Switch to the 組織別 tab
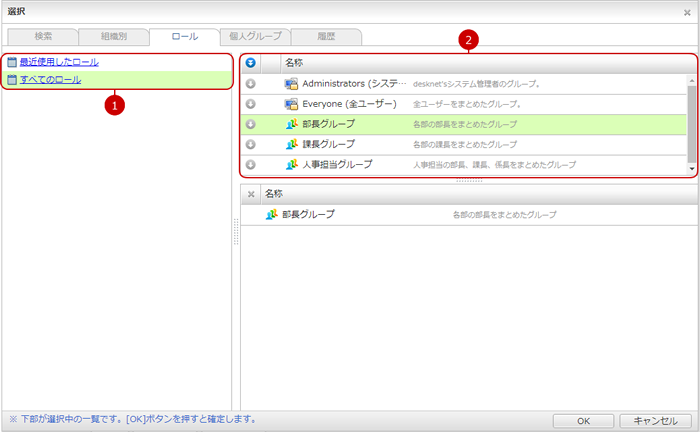Viewport: 700px width, 432px height. click(113, 36)
